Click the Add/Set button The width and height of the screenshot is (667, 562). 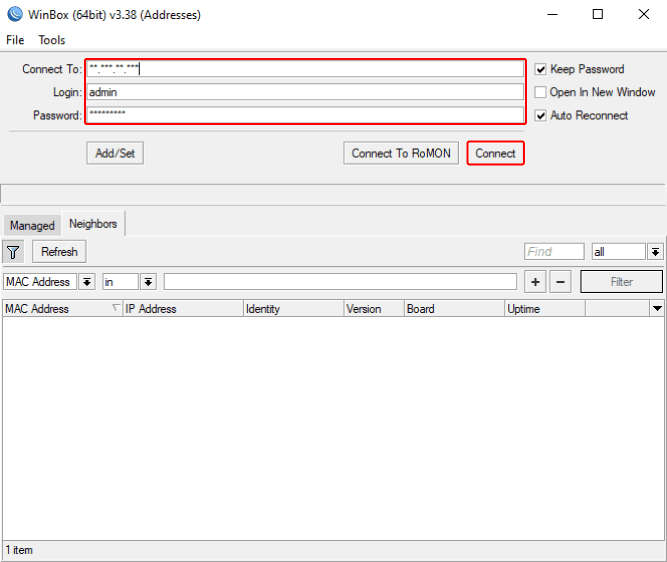(115, 153)
